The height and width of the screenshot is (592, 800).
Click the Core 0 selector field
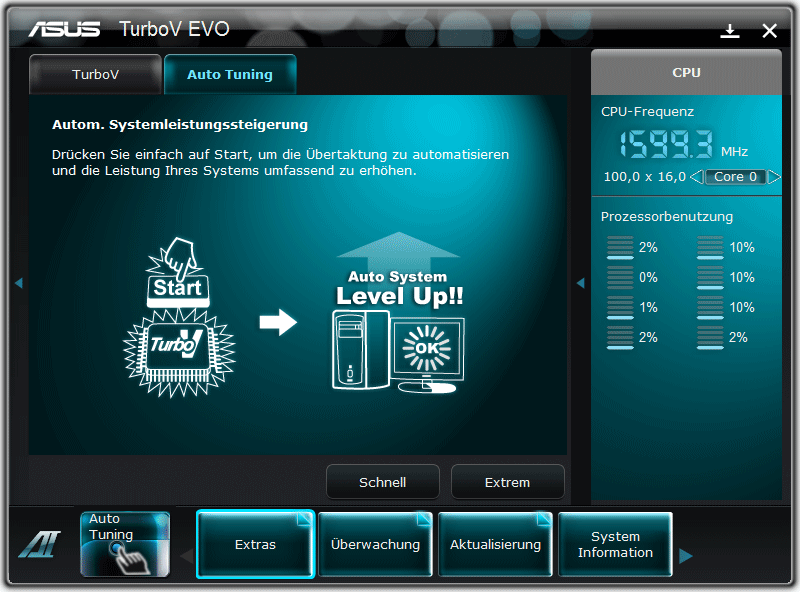(735, 177)
